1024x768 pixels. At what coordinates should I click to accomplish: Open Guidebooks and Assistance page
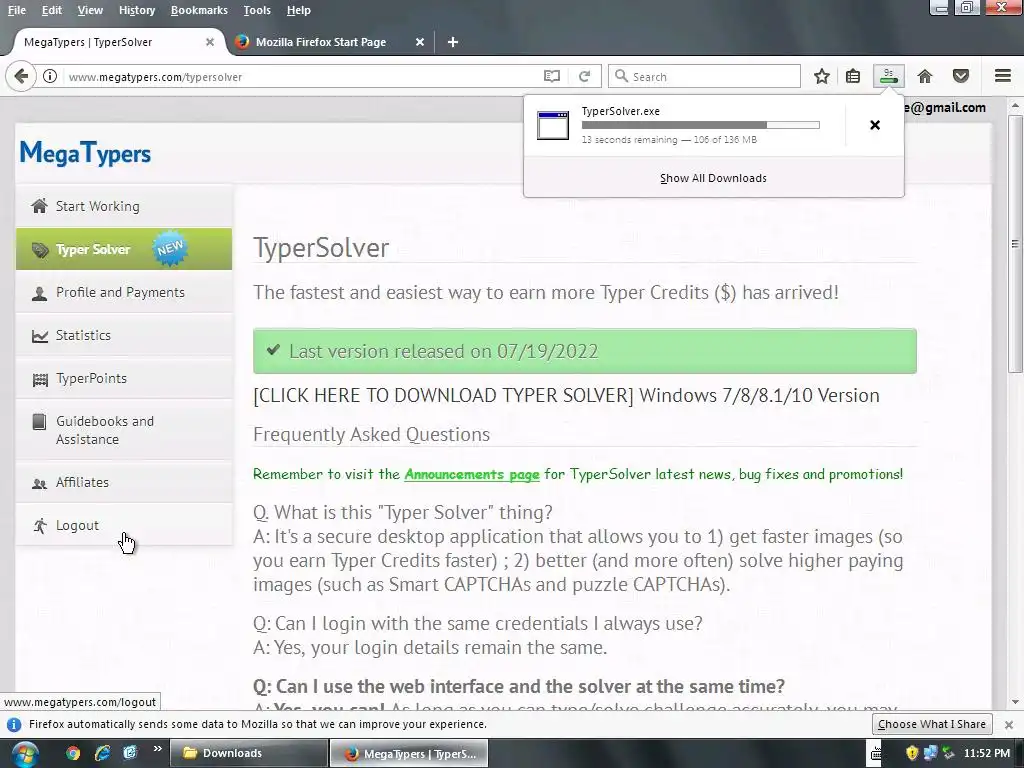[x=124, y=430]
